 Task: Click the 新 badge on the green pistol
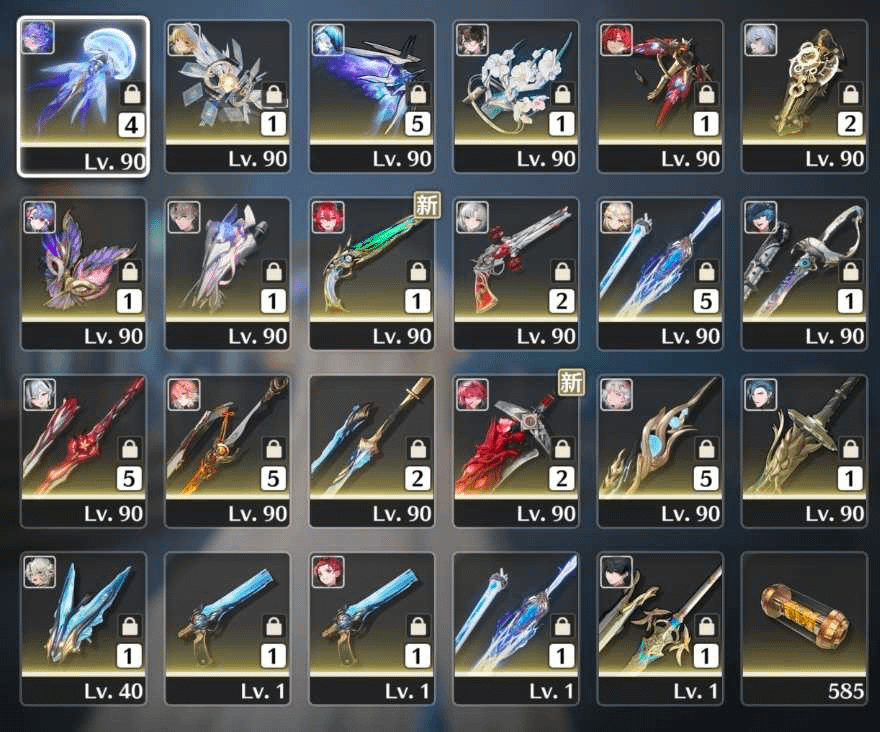(427, 205)
